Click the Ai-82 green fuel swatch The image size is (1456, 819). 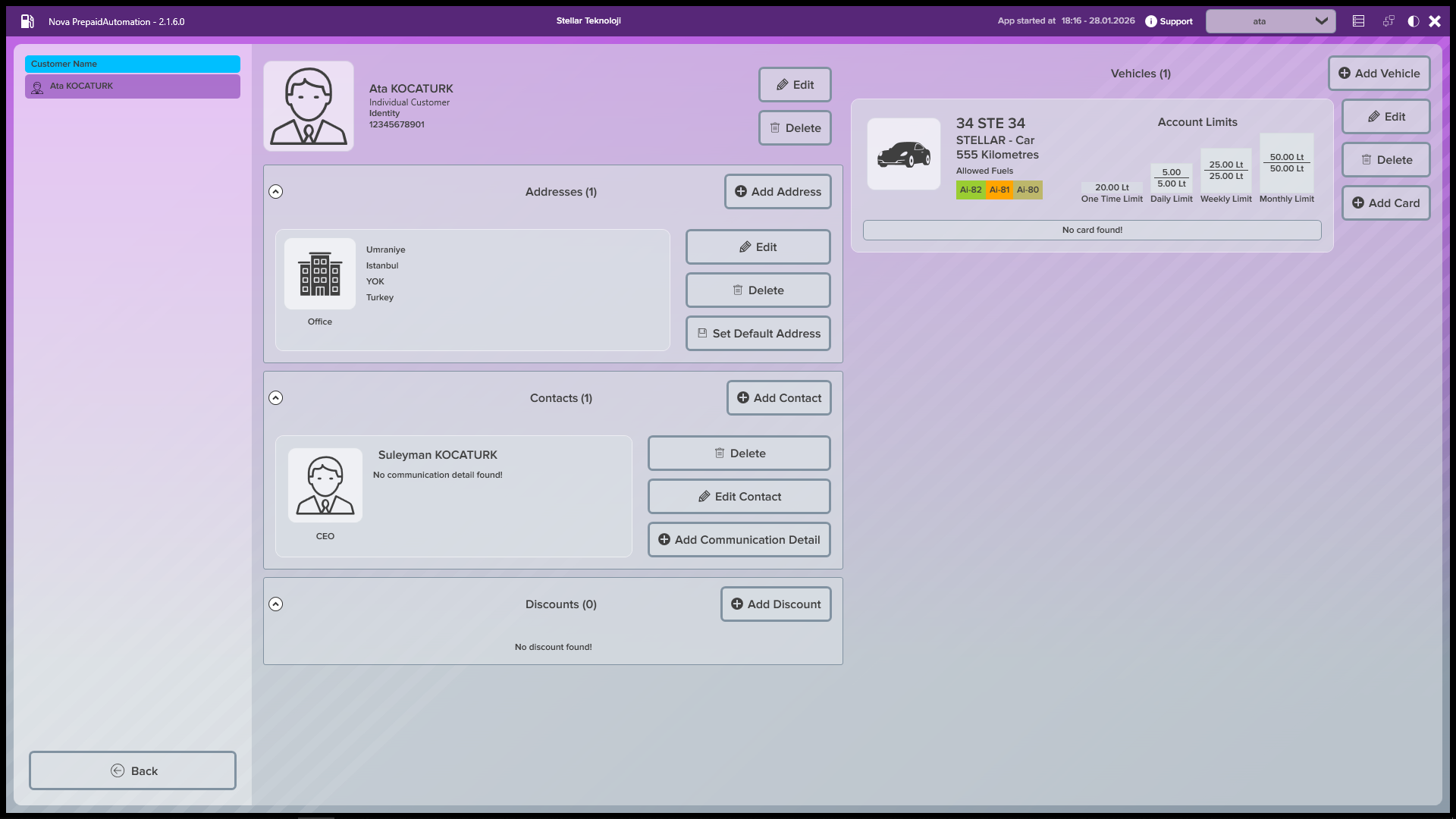971,190
